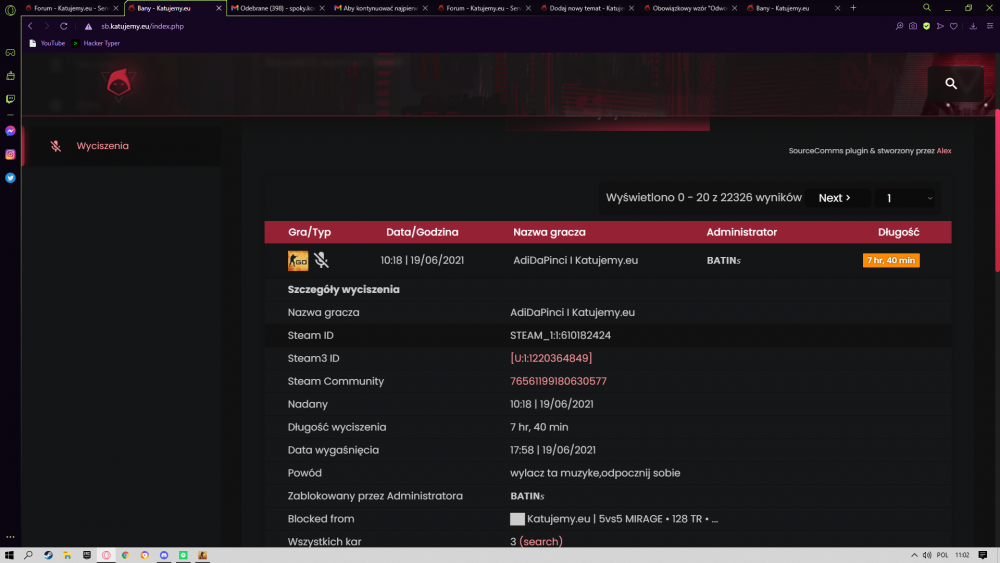1000x563 pixels.
Task: Click the reason text wylacz ta muzyke
Action: tap(595, 473)
